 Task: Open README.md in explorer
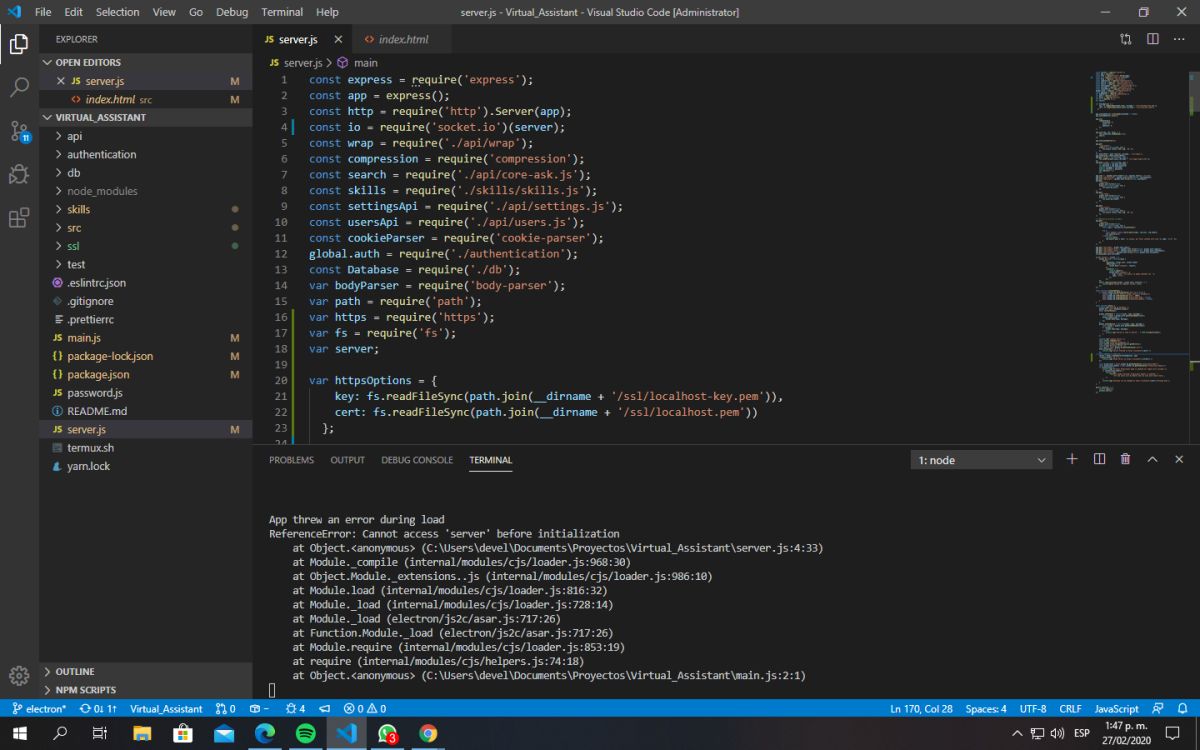pyautogui.click(x=145, y=411)
